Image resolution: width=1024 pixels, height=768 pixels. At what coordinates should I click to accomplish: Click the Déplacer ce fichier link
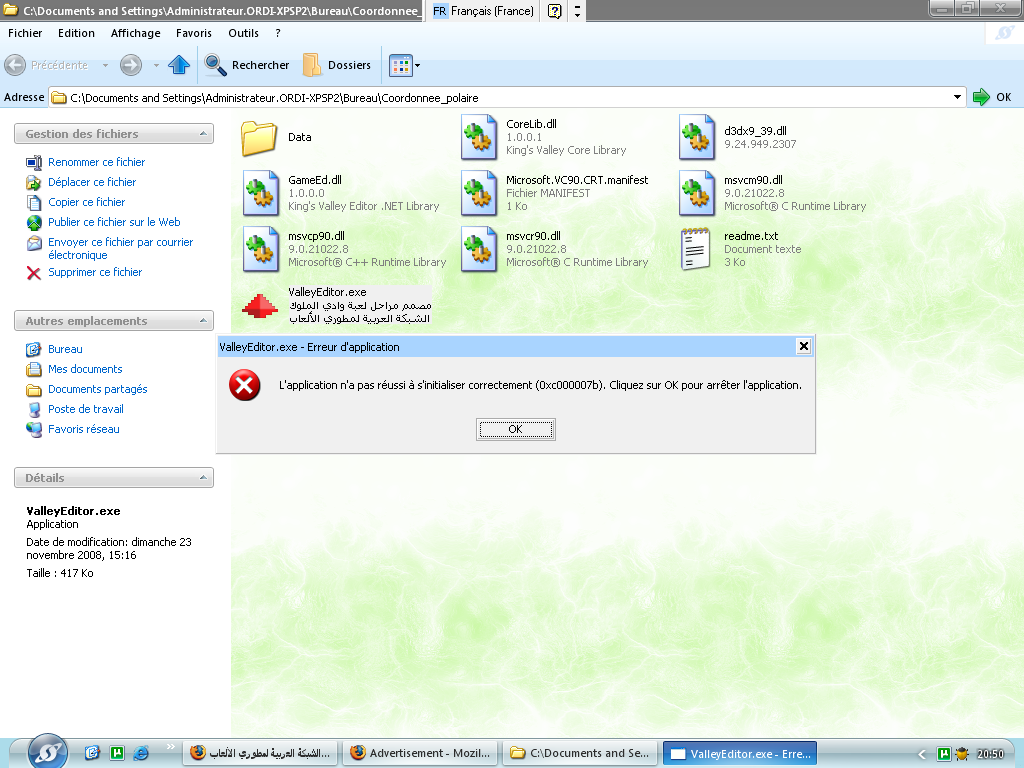pos(92,182)
